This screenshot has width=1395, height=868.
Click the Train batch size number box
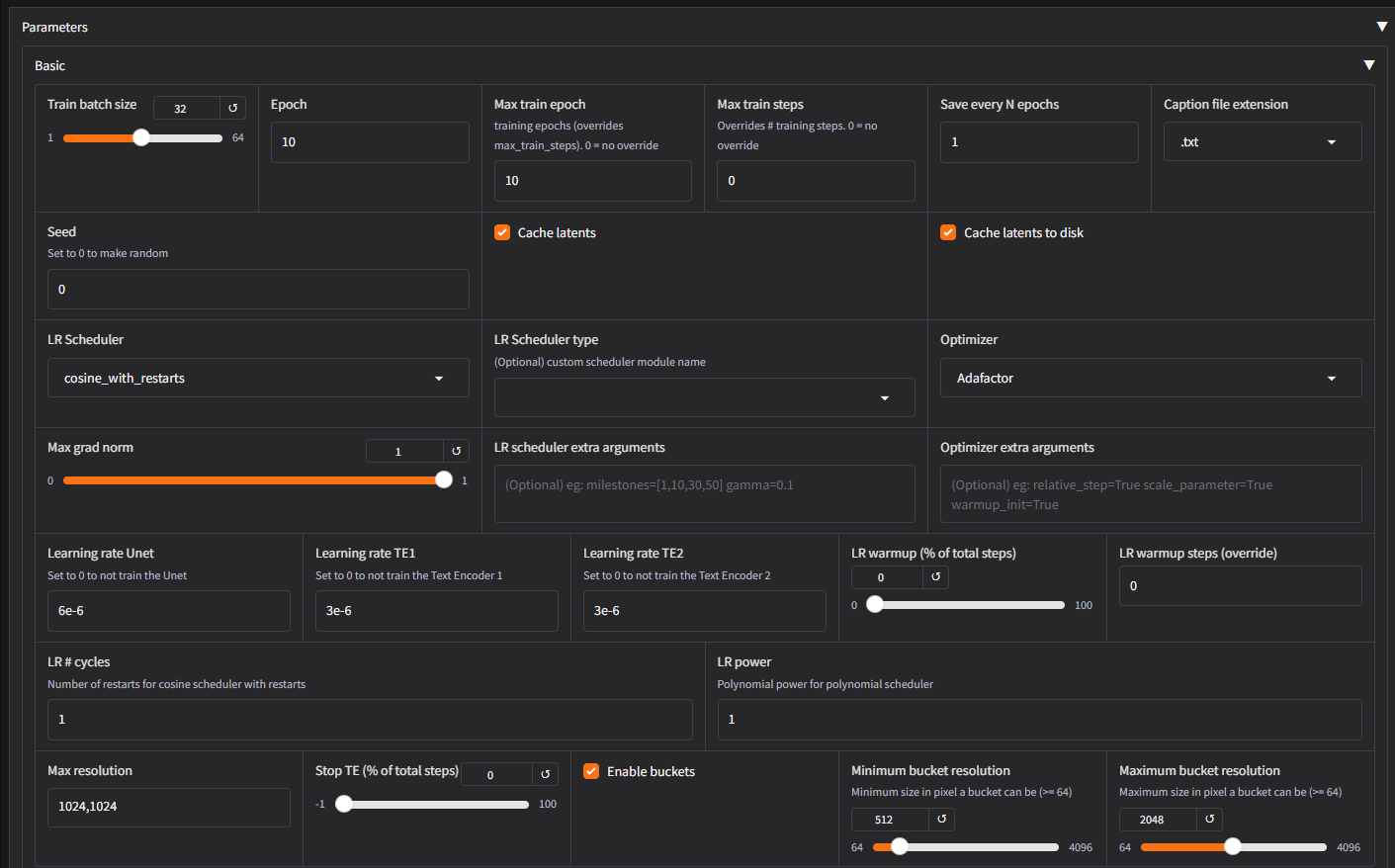187,108
